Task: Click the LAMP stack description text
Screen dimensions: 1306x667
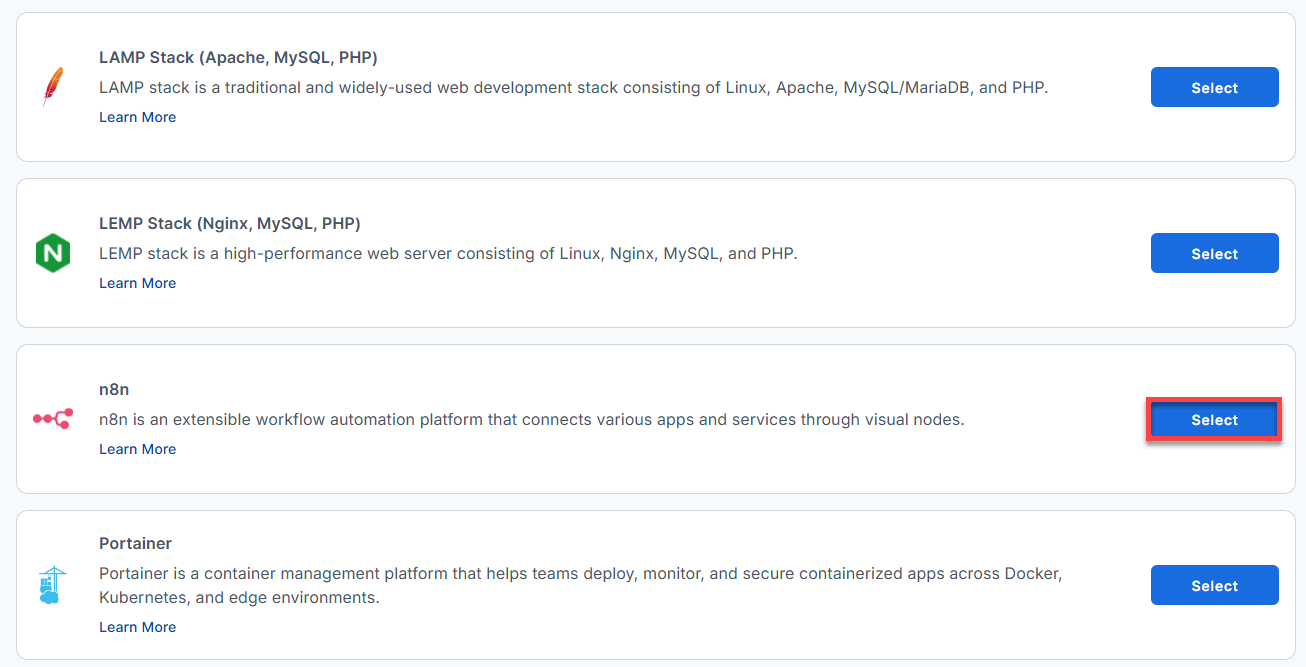Action: (x=573, y=87)
